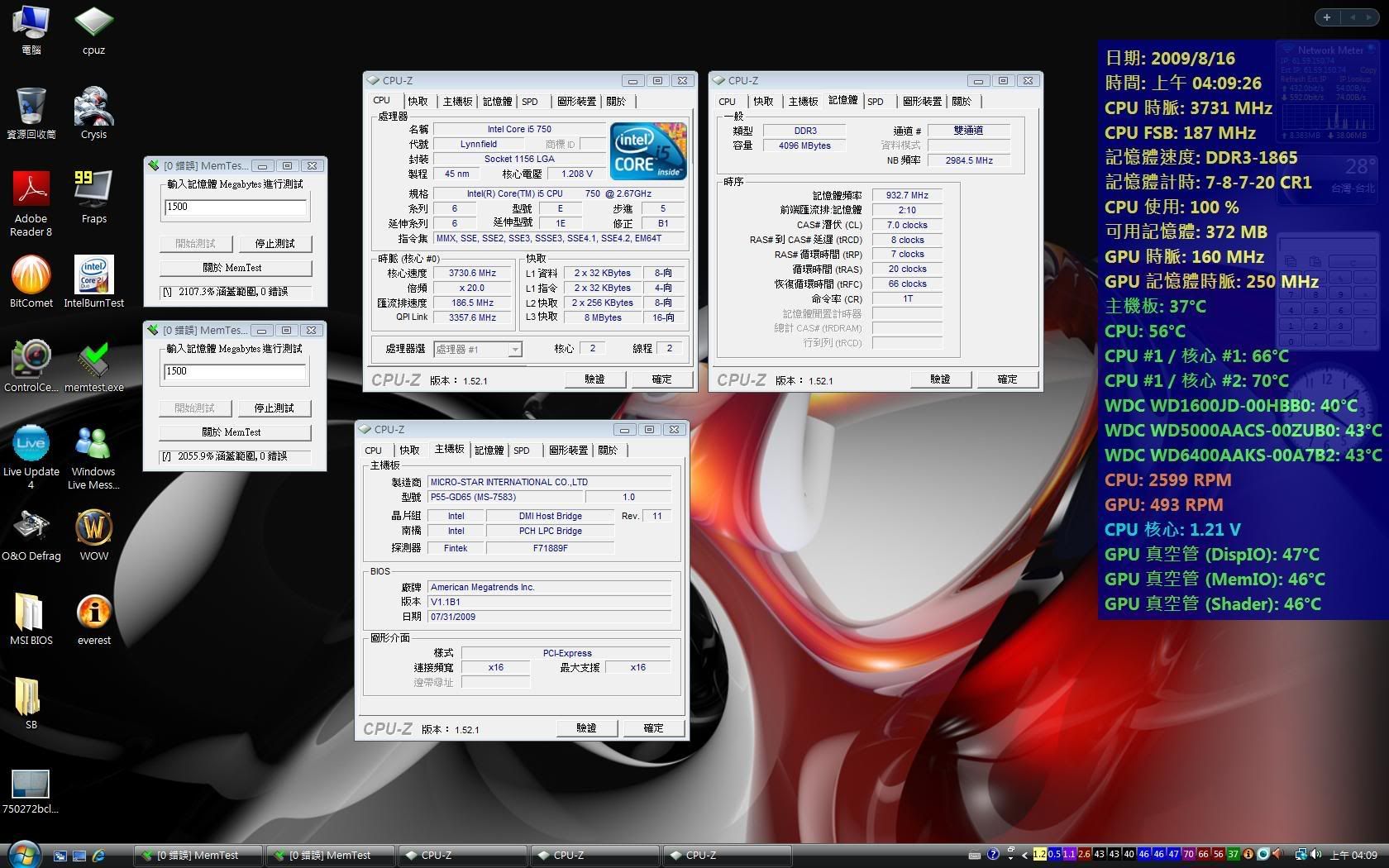This screenshot has height=868, width=1389.
Task: Click 驗證 in the CPU tab window
Action: (x=595, y=379)
